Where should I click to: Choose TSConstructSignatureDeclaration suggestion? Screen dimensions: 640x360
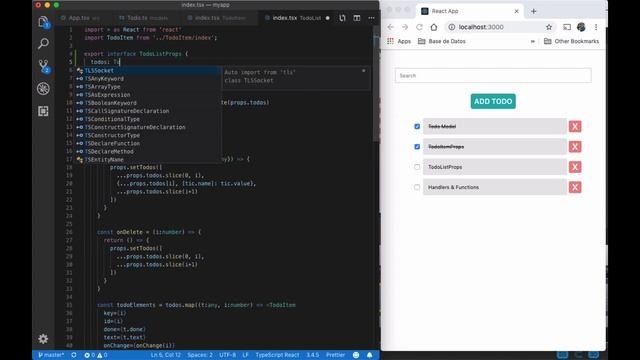pos(148,127)
